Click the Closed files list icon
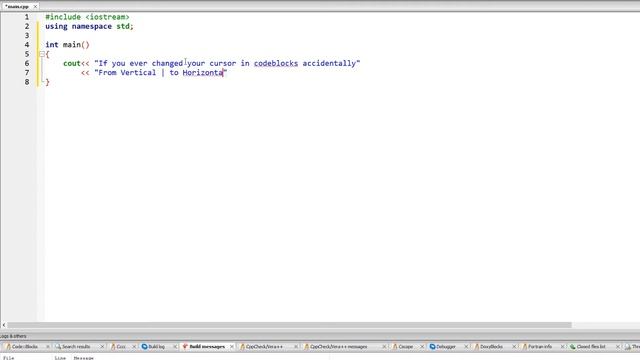Screen dimensions: 640x360 coord(573,347)
